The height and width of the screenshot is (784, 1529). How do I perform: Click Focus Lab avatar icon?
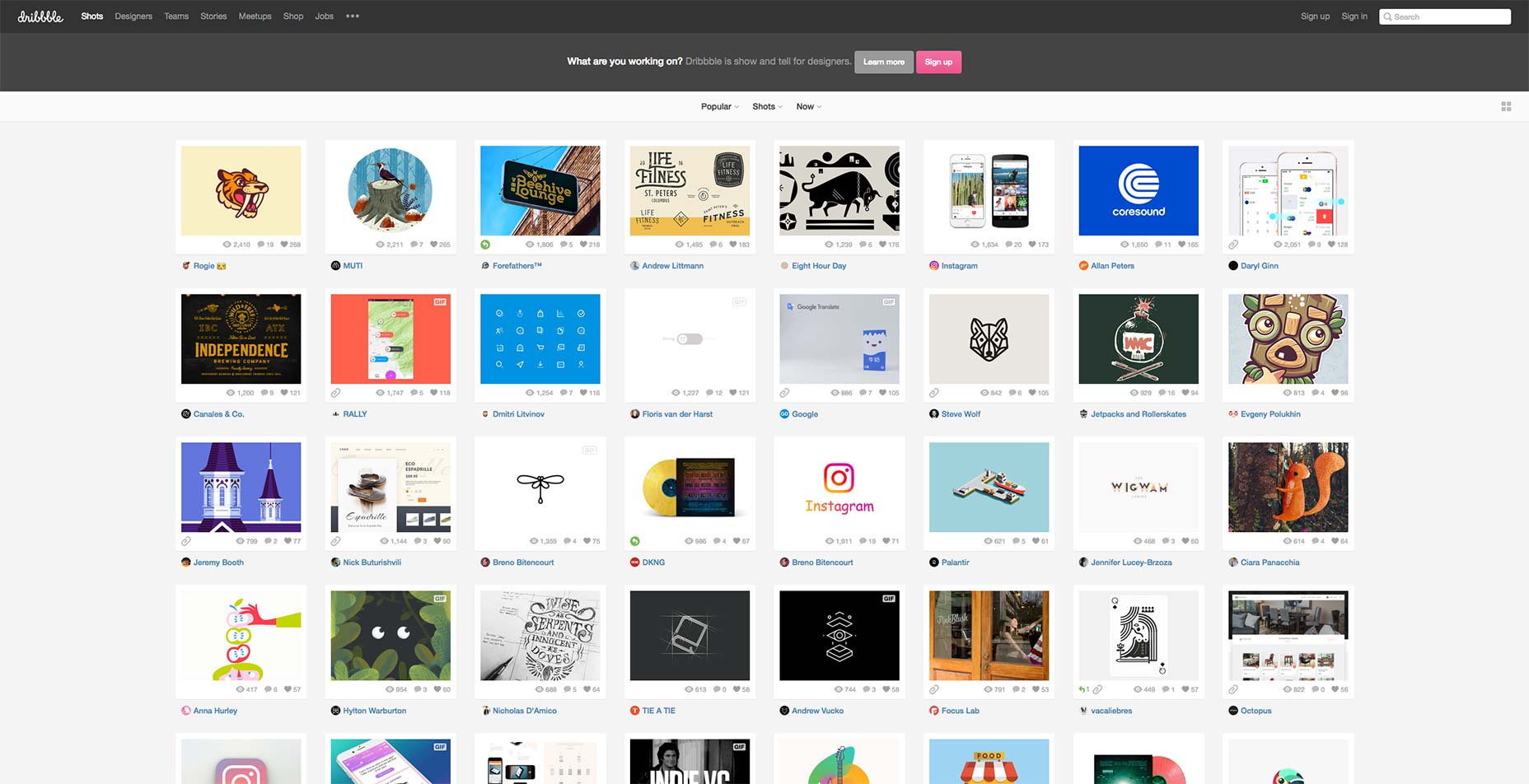coord(934,711)
